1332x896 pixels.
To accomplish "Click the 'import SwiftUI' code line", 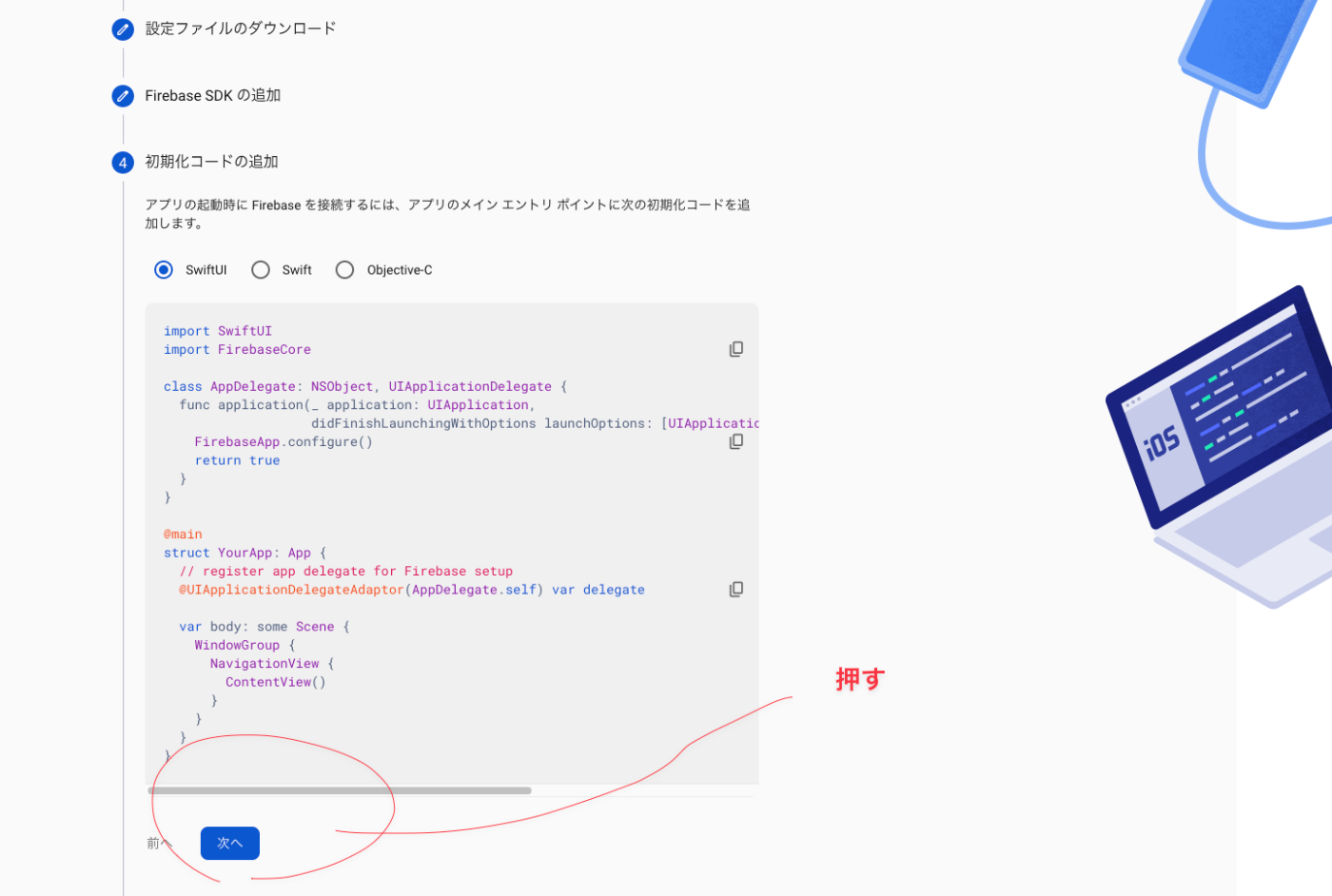I will pyautogui.click(x=218, y=331).
